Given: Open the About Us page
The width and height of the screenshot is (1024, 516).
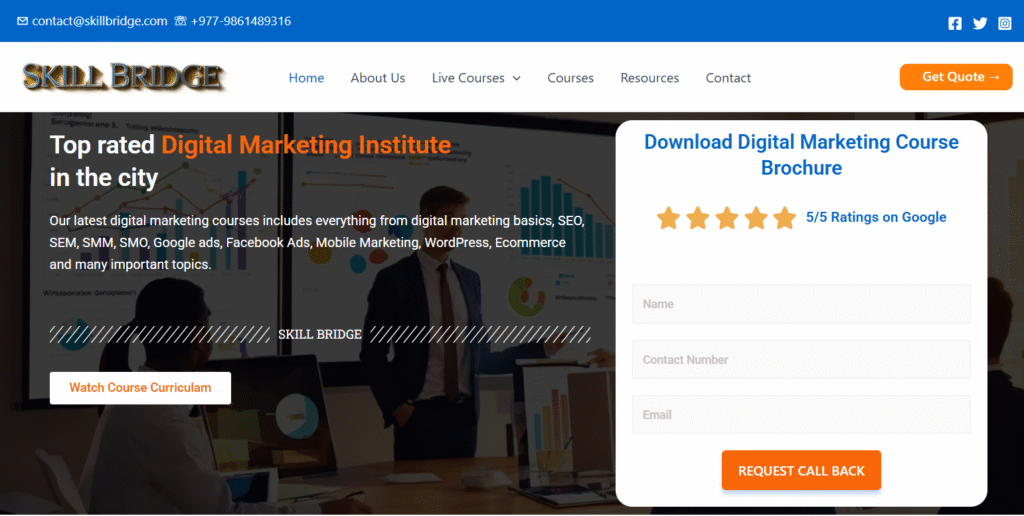Looking at the screenshot, I should (377, 78).
